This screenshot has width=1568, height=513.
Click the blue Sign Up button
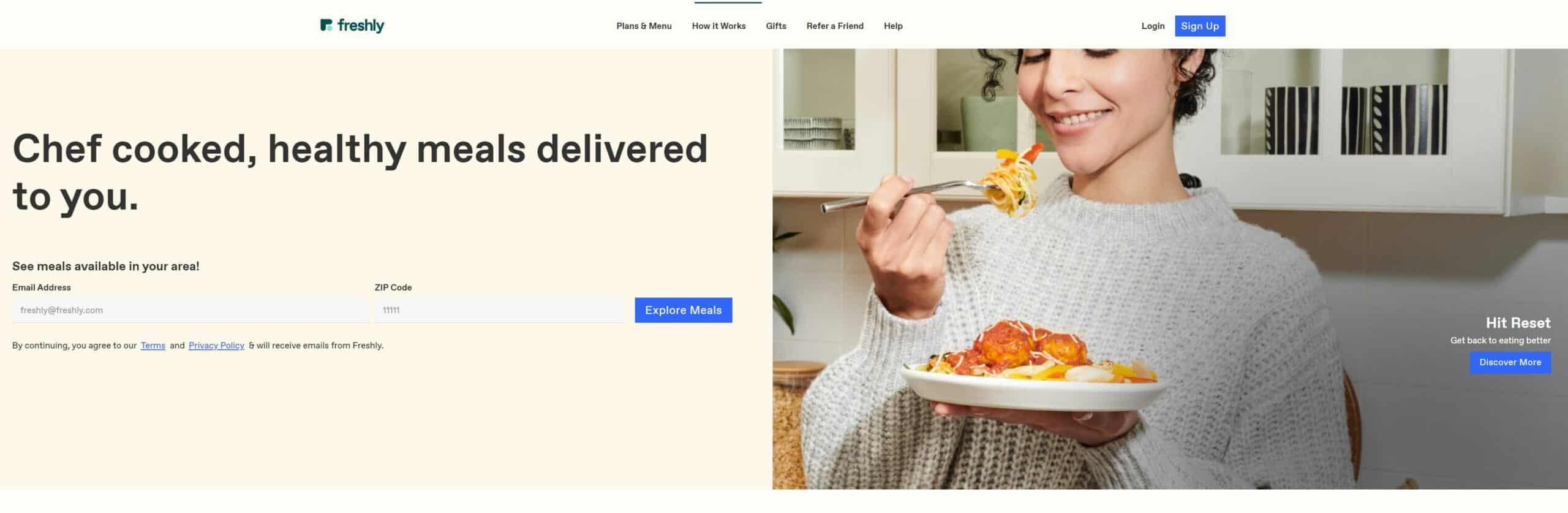[x=1200, y=26]
